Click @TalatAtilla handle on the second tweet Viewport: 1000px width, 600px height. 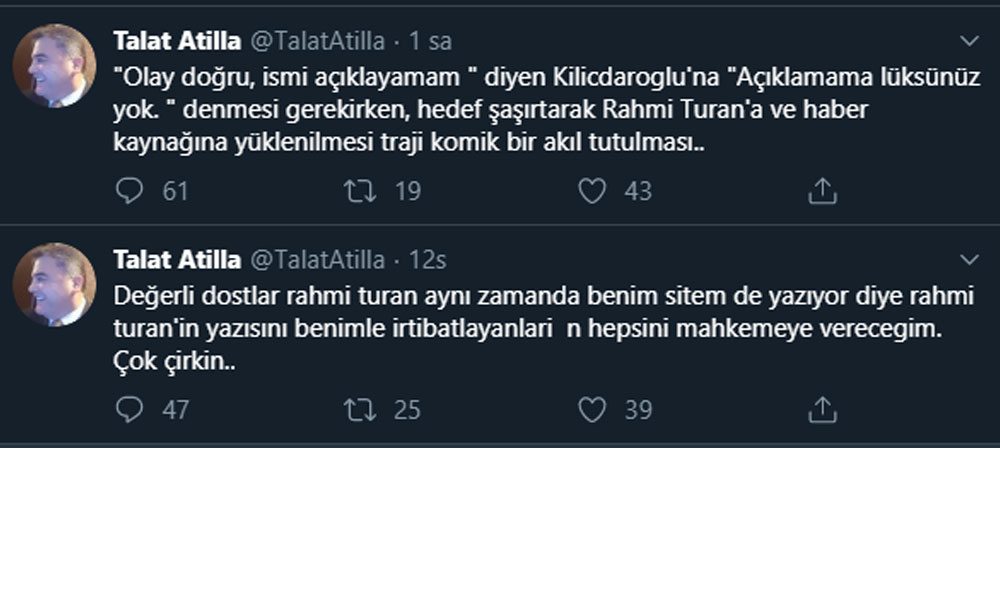[316, 260]
